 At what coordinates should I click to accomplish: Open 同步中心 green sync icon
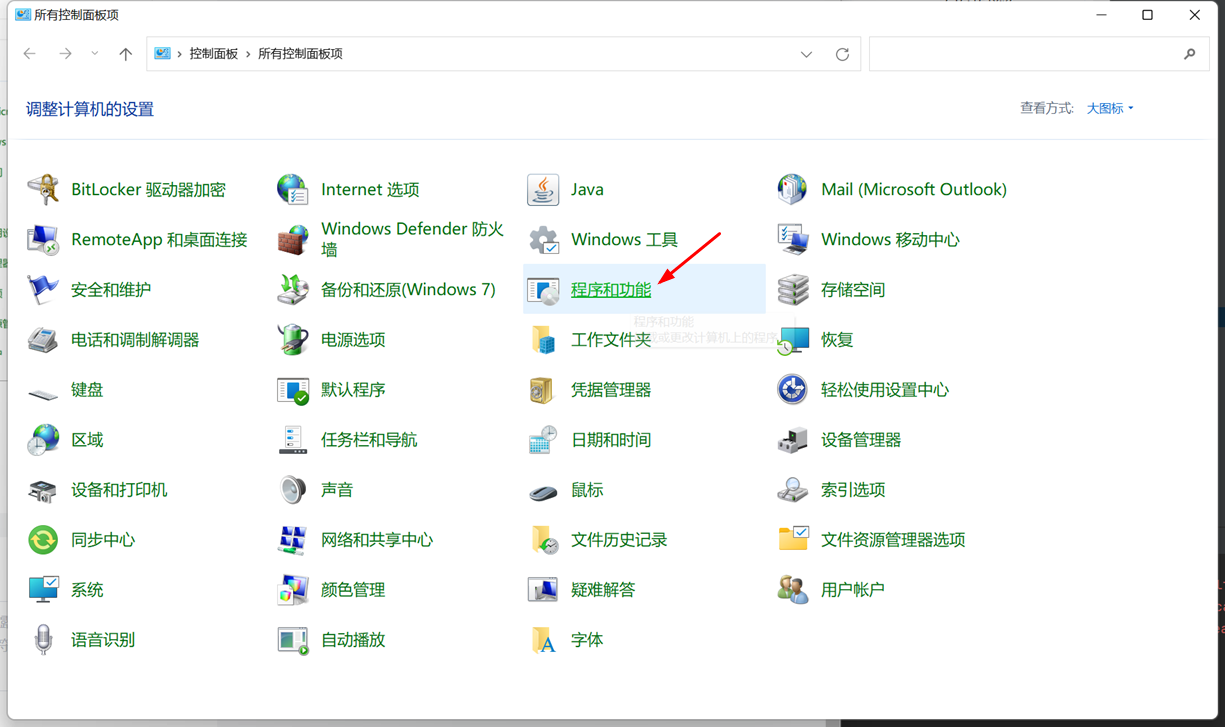[43, 540]
